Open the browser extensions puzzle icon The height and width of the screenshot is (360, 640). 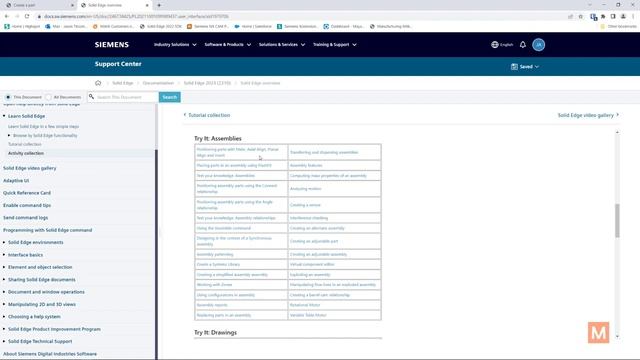[x=603, y=17]
